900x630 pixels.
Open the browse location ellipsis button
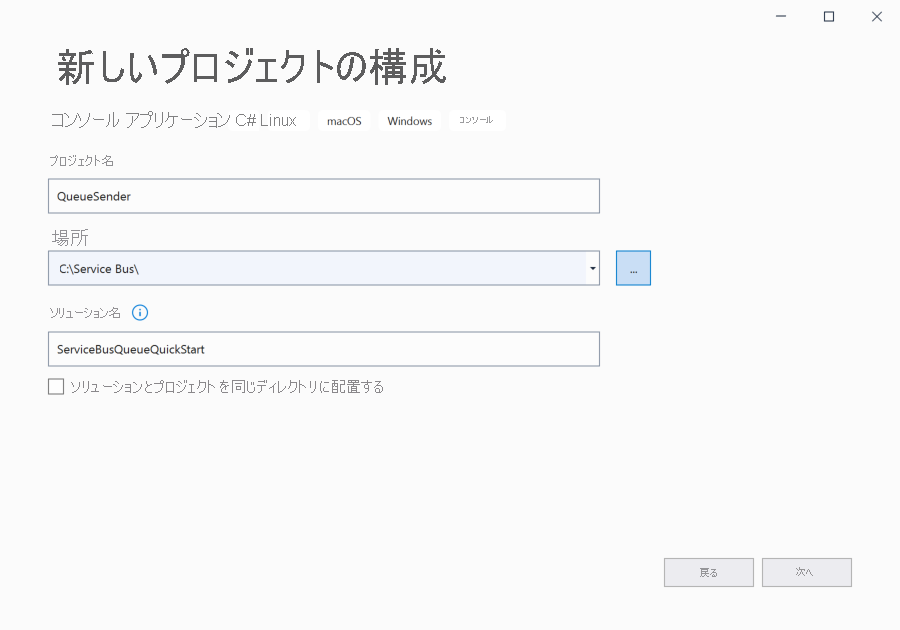click(x=633, y=268)
